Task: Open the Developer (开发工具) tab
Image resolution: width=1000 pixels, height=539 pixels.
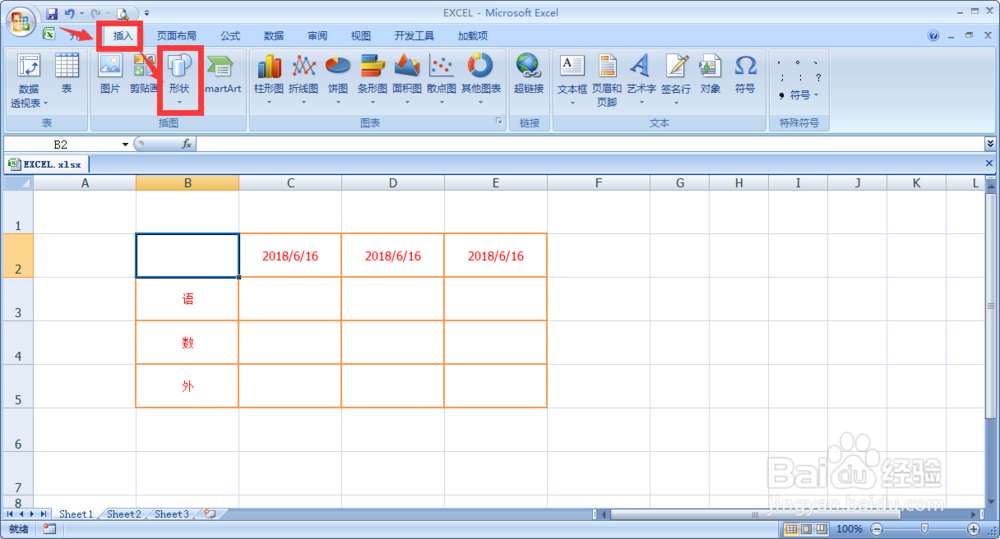Action: point(414,36)
